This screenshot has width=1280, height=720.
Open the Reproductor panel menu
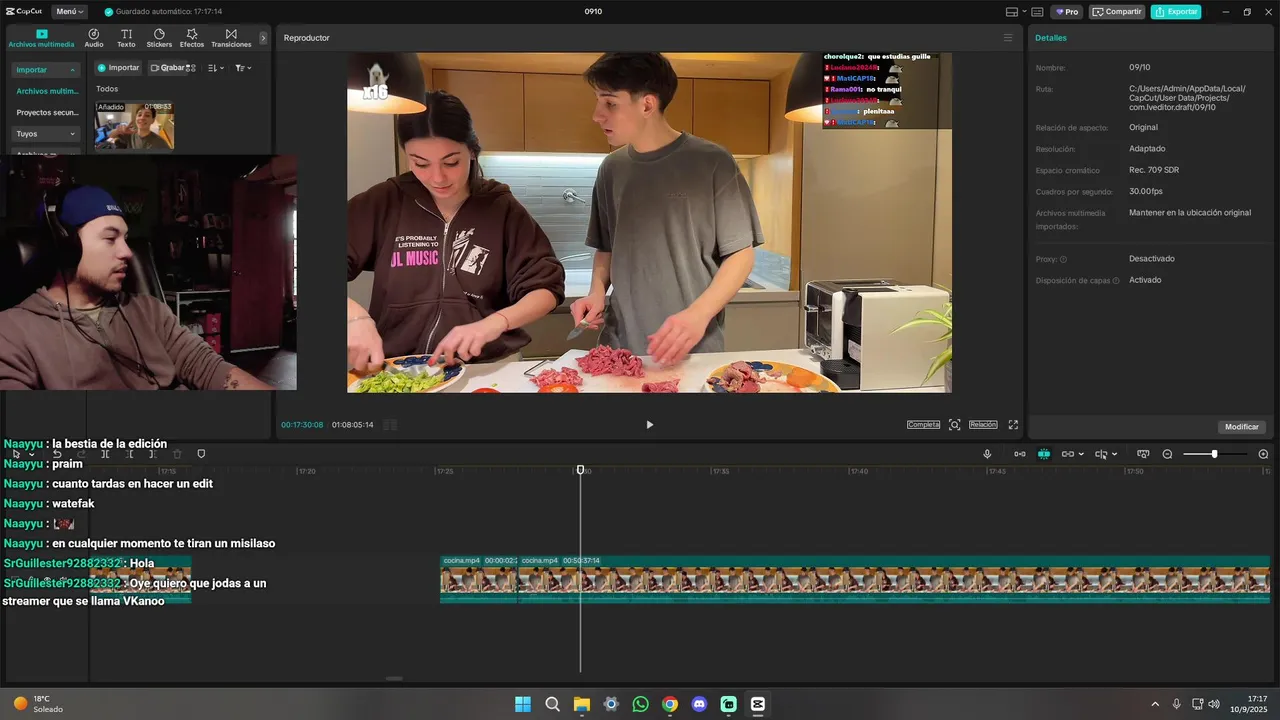point(1008,38)
